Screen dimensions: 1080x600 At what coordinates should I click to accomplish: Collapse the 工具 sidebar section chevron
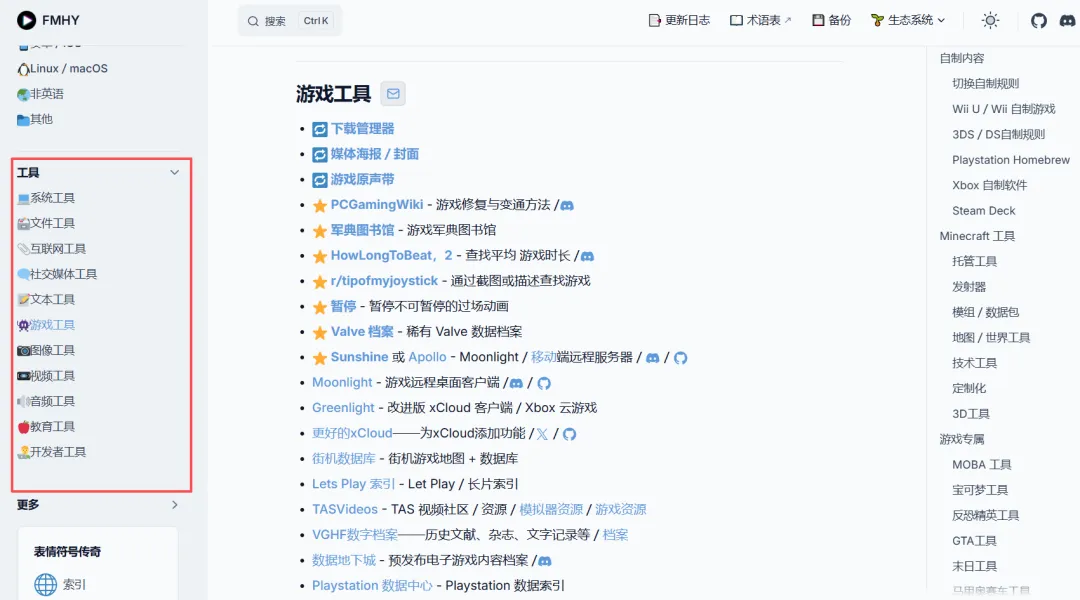point(174,172)
